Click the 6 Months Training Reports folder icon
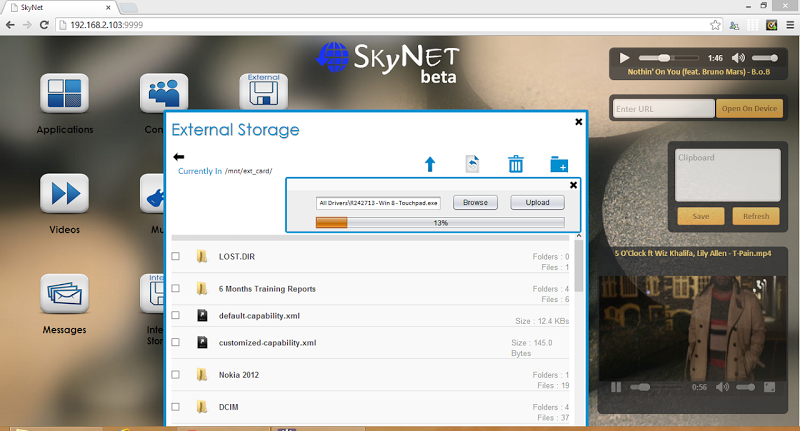The image size is (800, 431). [202, 289]
